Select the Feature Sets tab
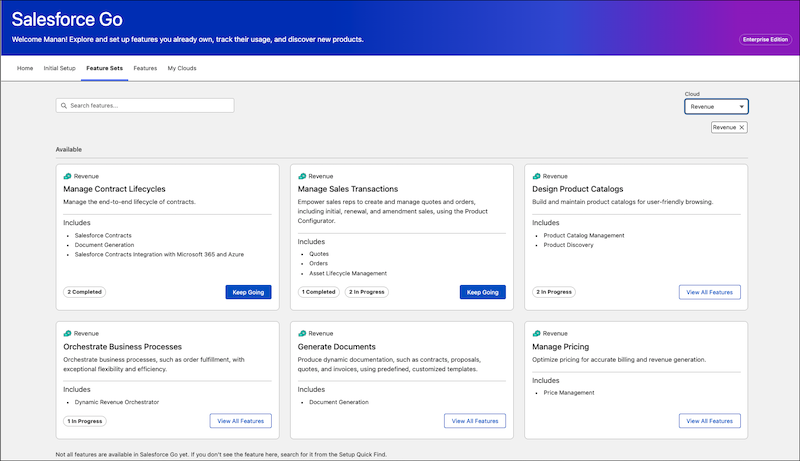Viewport: 800px width, 461px height. pos(105,68)
